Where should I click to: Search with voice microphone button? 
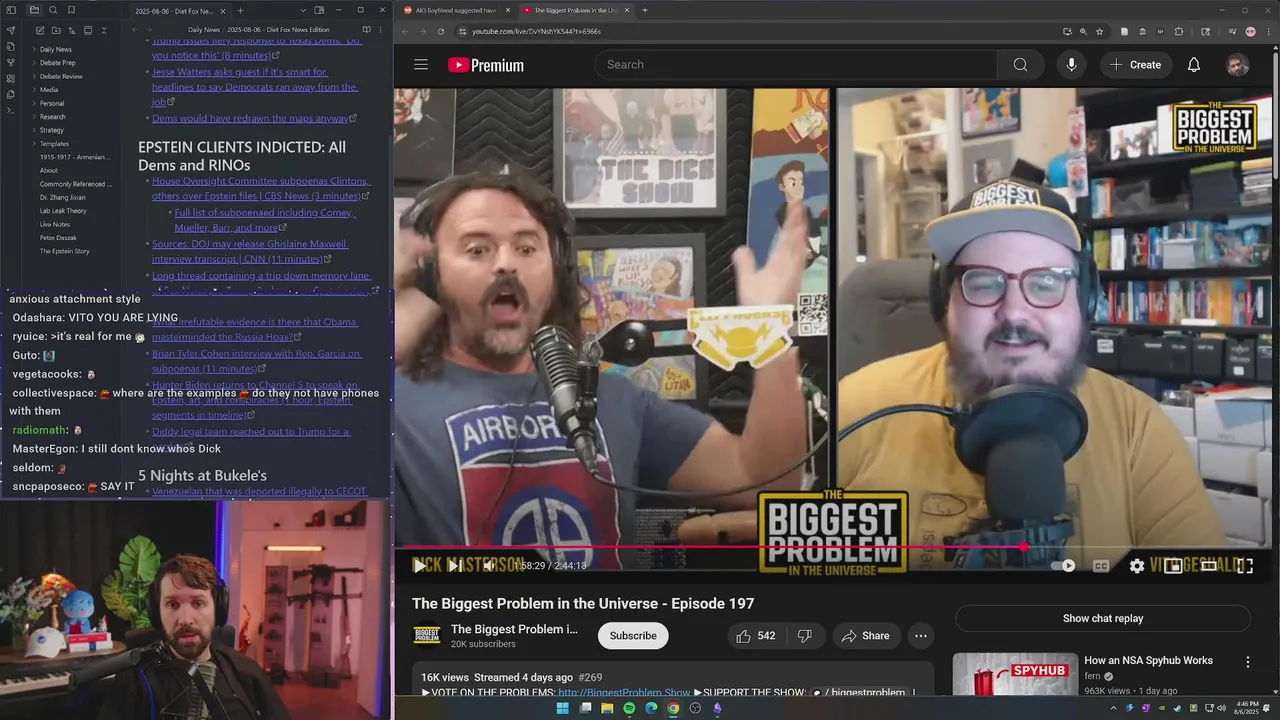pyautogui.click(x=1071, y=65)
